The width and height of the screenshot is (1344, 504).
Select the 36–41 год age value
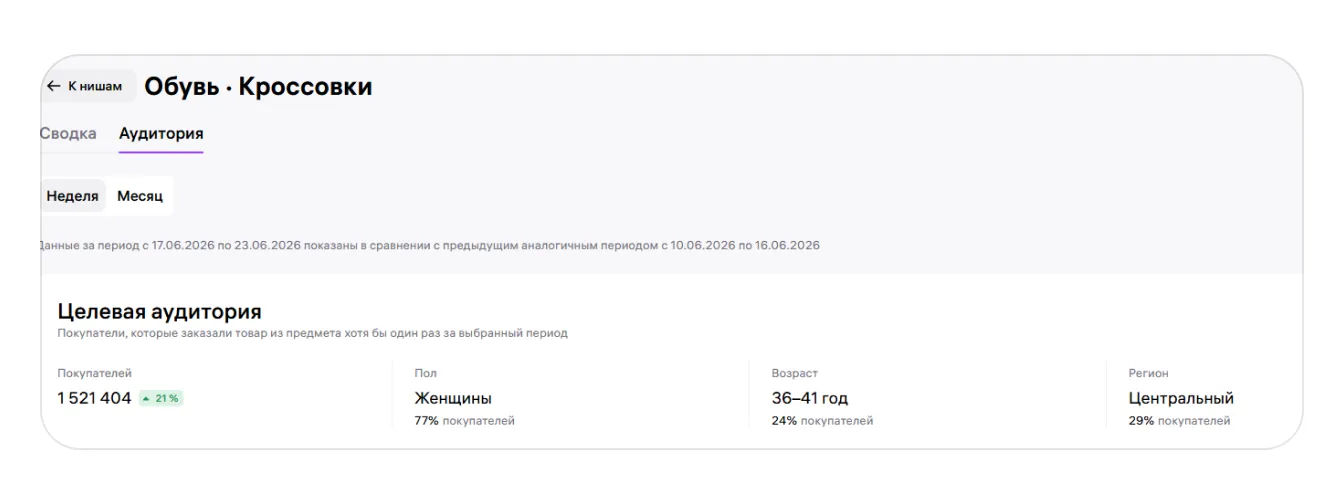pos(810,398)
